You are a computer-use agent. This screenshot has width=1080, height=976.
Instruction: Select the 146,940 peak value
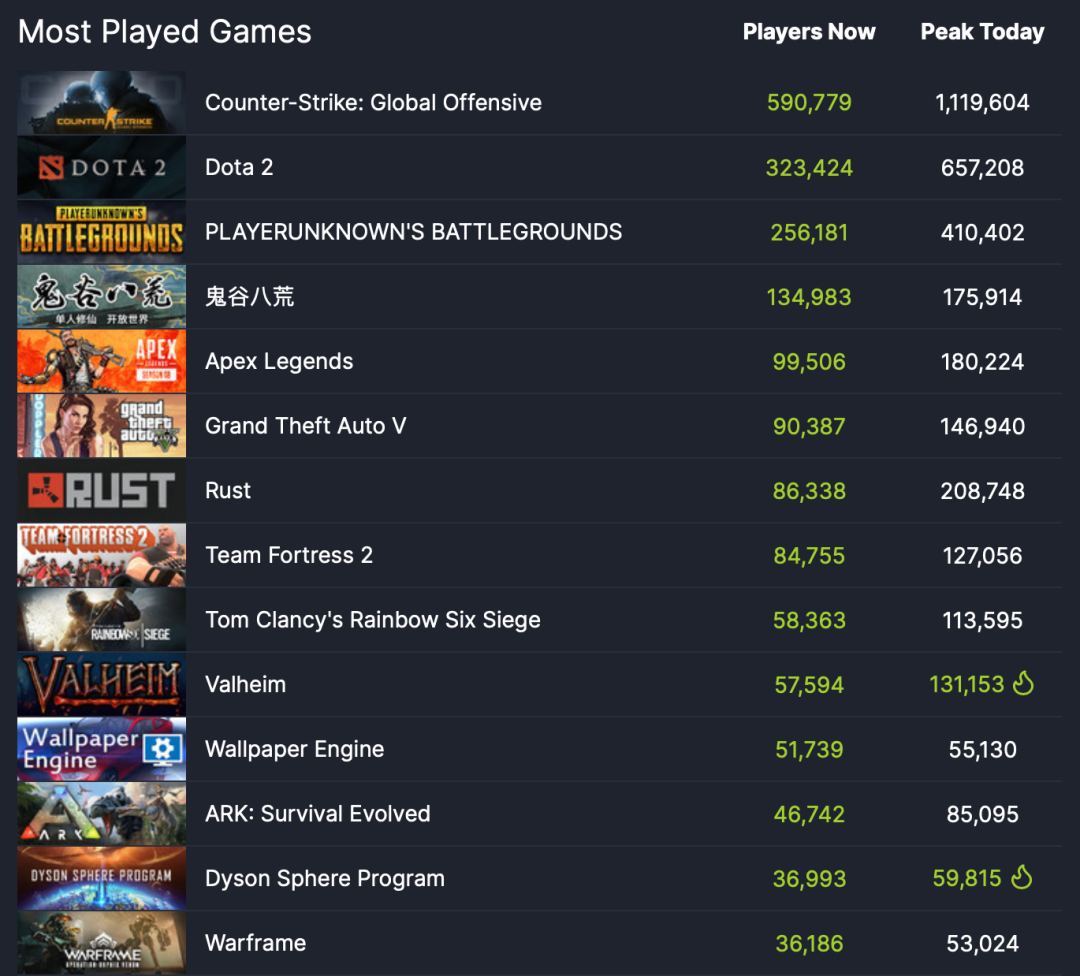[x=982, y=427]
